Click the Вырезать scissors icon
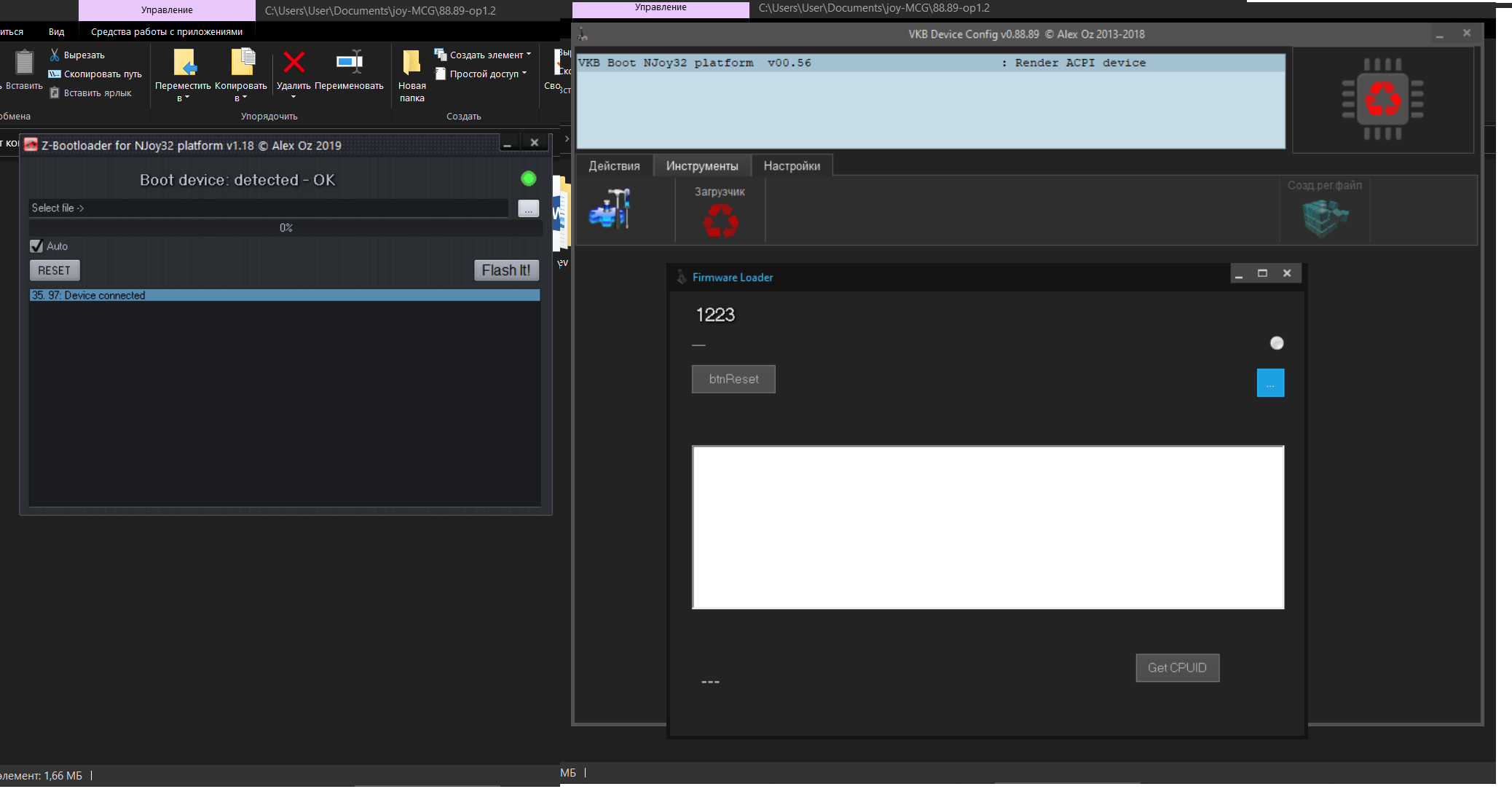The width and height of the screenshot is (1512, 797). (x=55, y=55)
